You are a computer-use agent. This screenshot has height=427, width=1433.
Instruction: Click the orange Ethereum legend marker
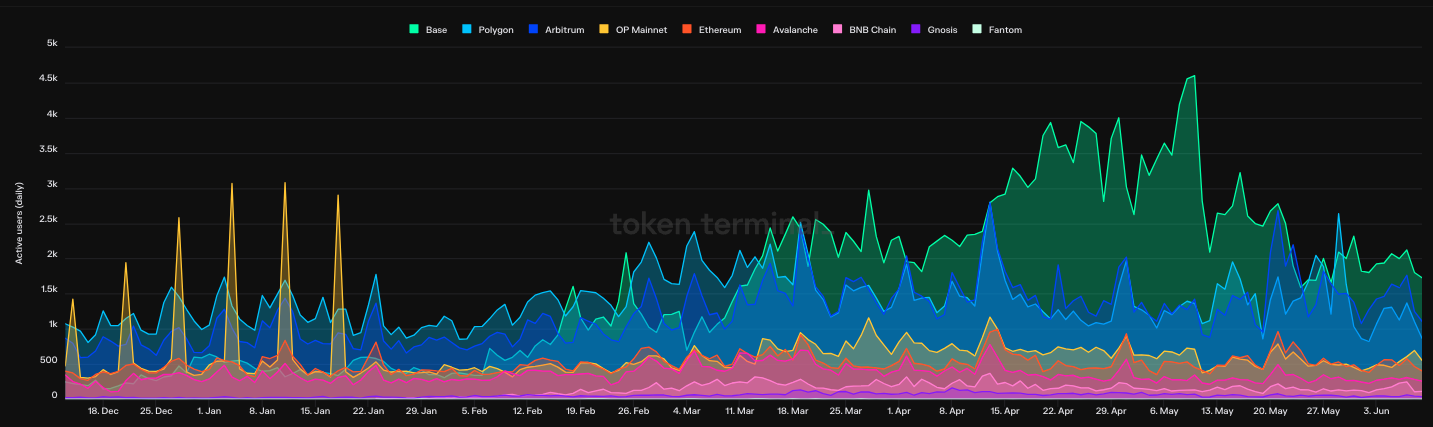coord(686,30)
